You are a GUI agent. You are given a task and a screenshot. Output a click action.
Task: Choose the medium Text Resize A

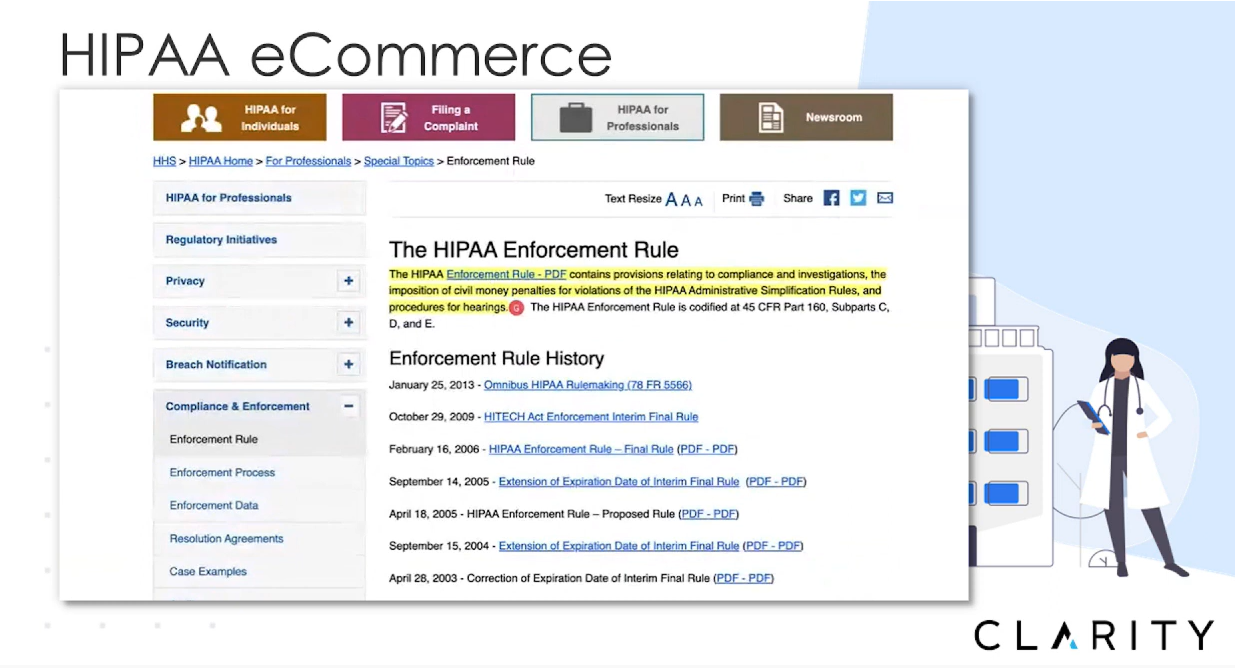(686, 200)
